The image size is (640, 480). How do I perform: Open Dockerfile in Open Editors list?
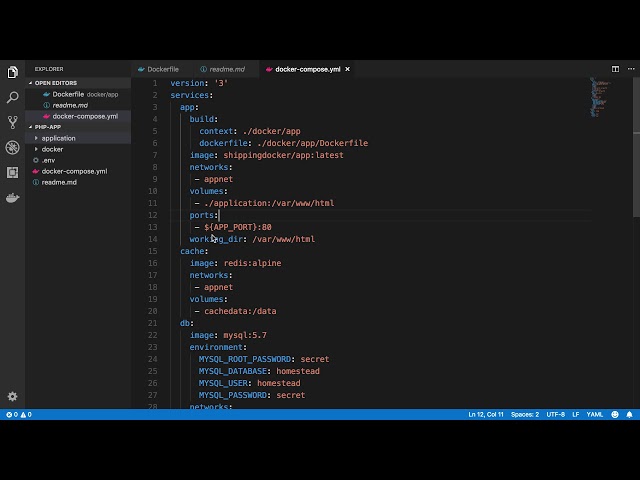[x=78, y=94]
